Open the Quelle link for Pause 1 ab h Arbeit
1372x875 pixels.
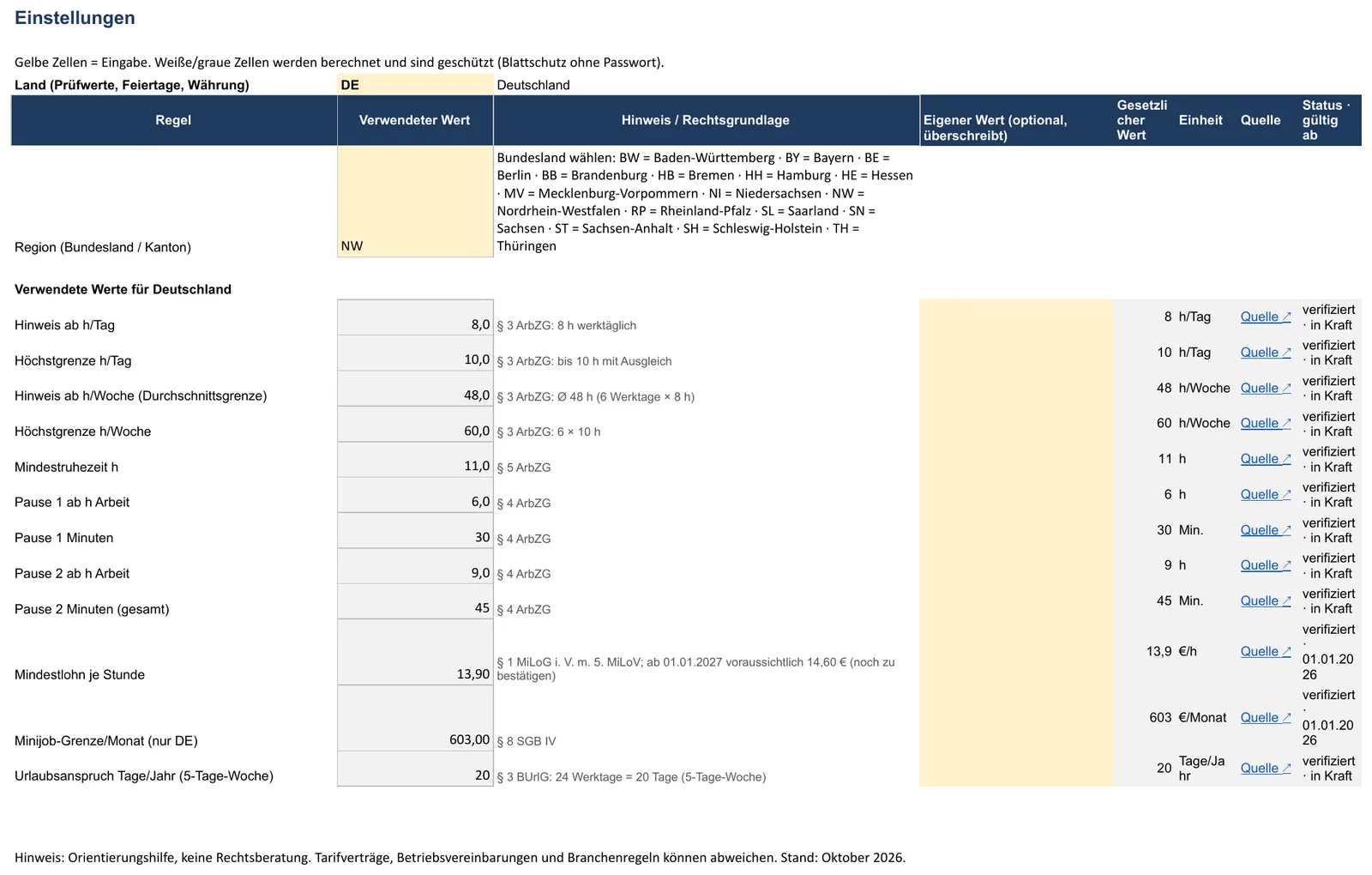[1265, 494]
